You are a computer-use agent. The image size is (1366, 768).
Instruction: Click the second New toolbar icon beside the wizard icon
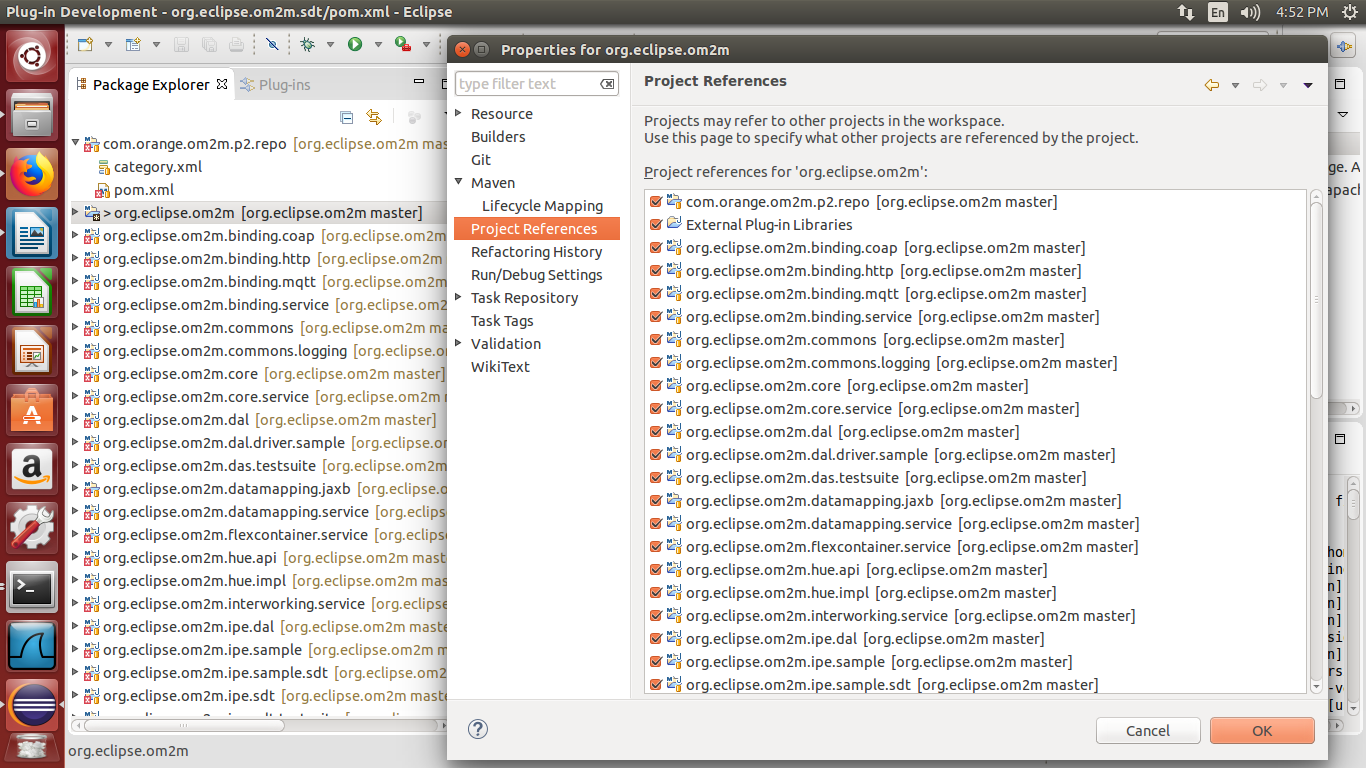[133, 44]
